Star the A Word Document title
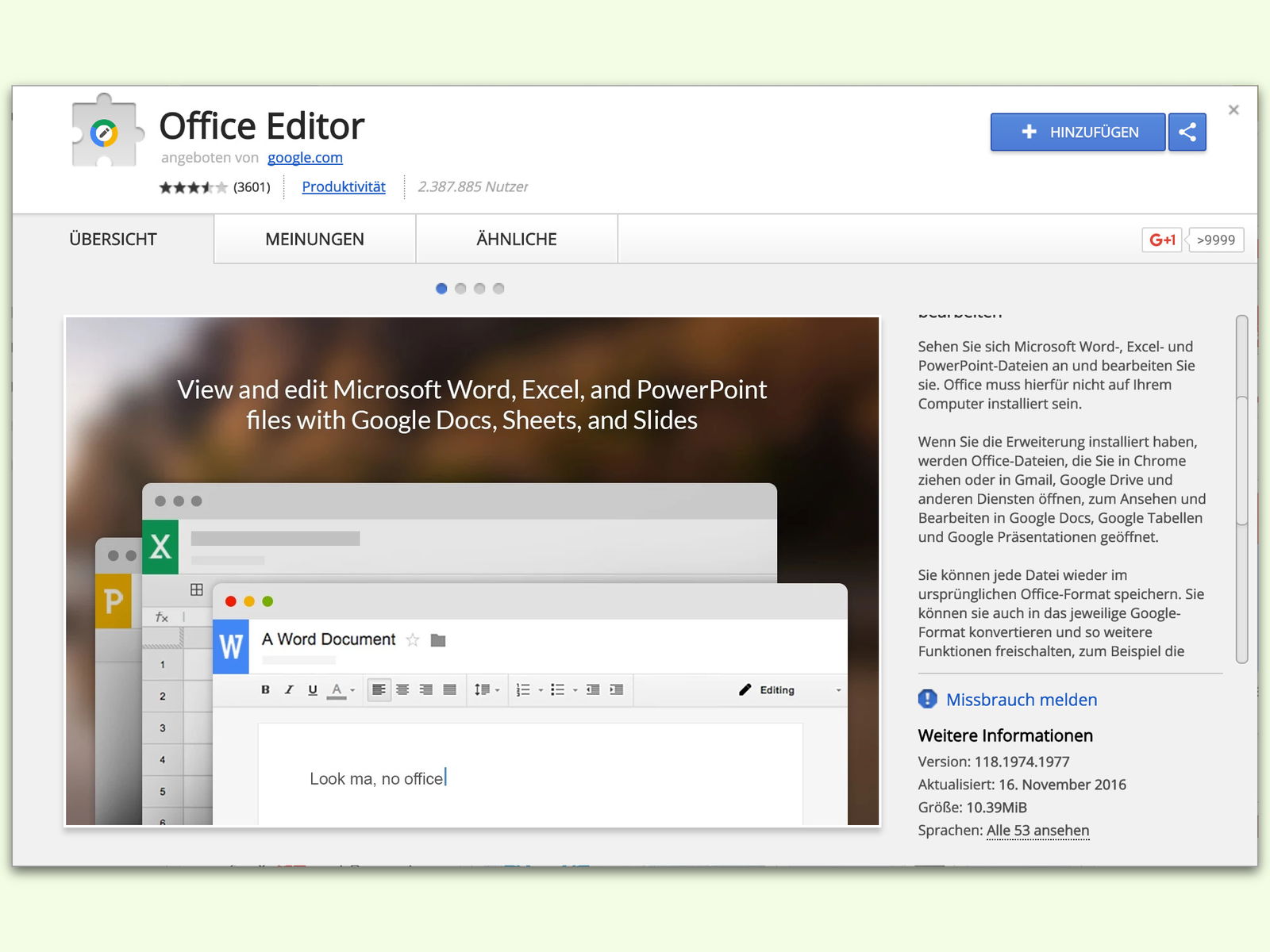 click(x=413, y=639)
